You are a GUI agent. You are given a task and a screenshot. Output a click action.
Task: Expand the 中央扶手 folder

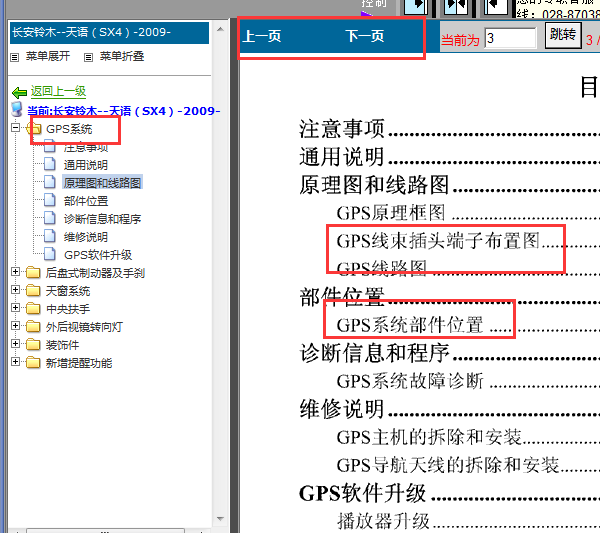(x=15, y=308)
